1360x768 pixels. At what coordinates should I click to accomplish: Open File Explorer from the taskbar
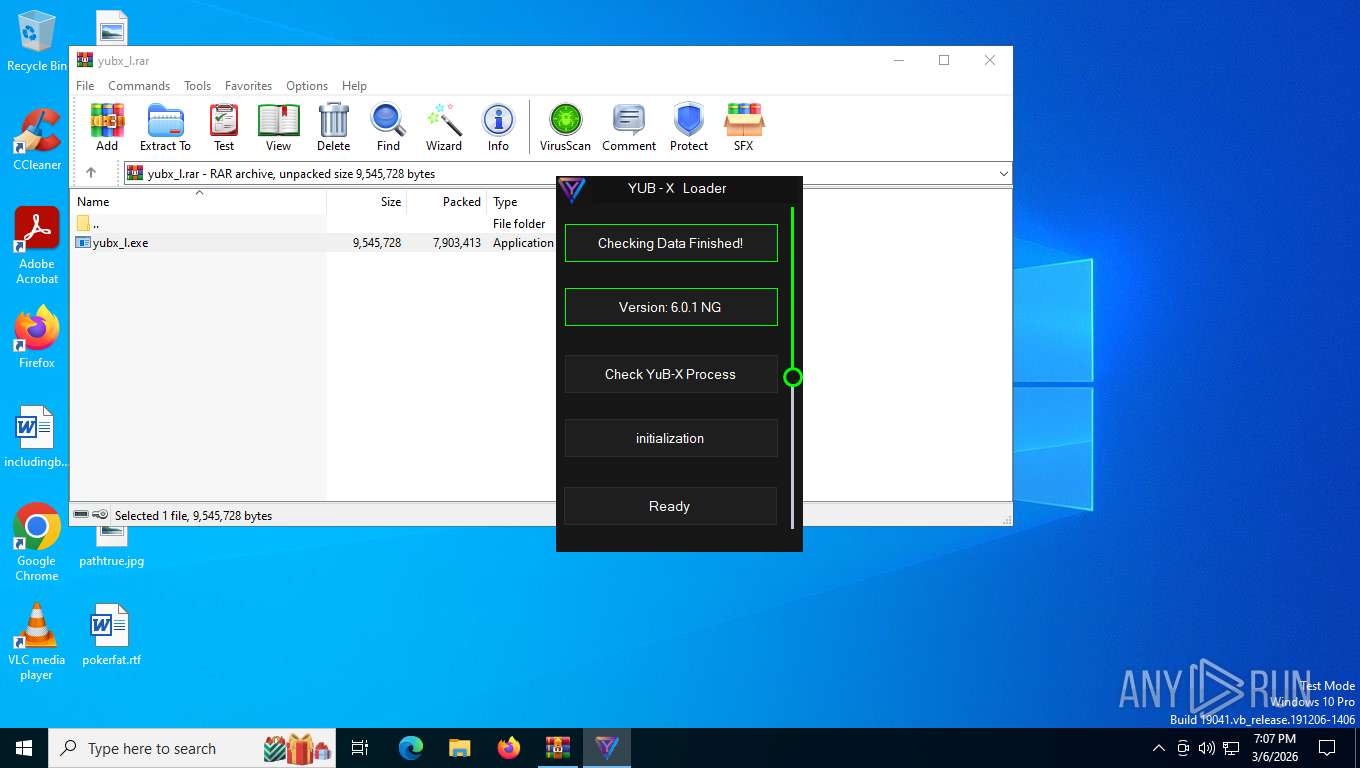coord(460,748)
